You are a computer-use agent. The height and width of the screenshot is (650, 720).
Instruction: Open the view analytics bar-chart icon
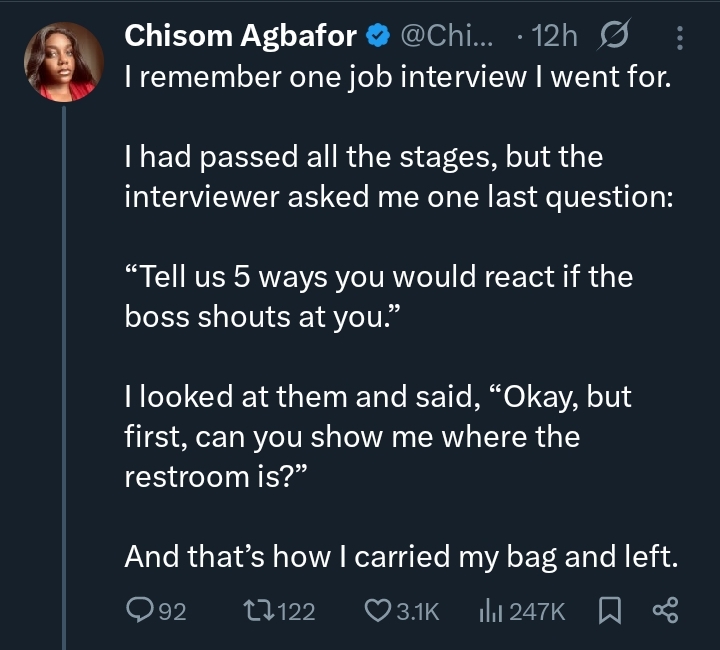pos(489,610)
